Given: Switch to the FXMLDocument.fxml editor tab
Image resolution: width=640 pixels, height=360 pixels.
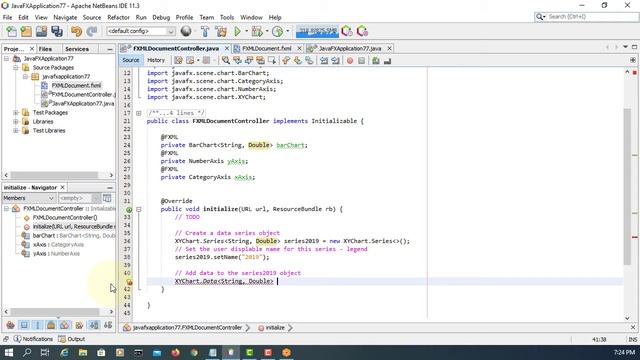Looking at the screenshot, I should click(267, 48).
